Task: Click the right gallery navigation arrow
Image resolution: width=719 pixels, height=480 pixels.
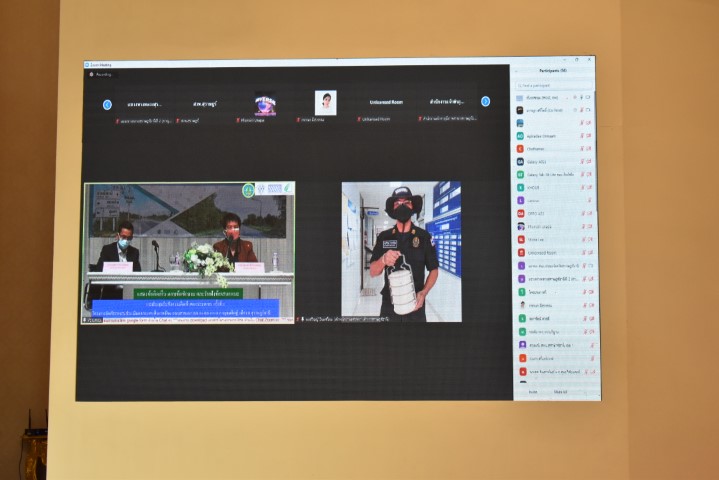Action: (486, 101)
